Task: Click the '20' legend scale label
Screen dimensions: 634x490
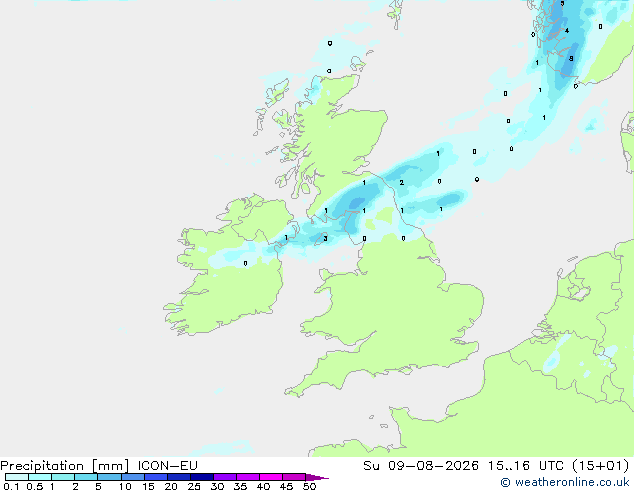Action: coord(171,486)
